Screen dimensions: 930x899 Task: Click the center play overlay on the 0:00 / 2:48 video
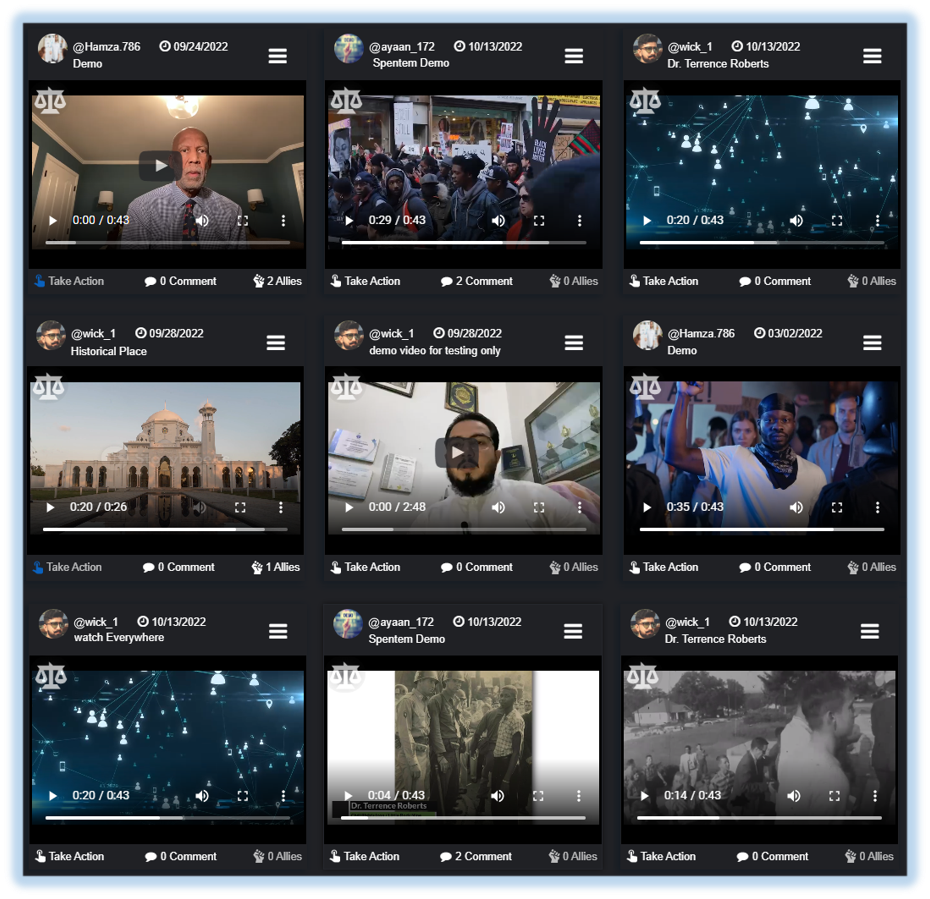tap(456, 452)
